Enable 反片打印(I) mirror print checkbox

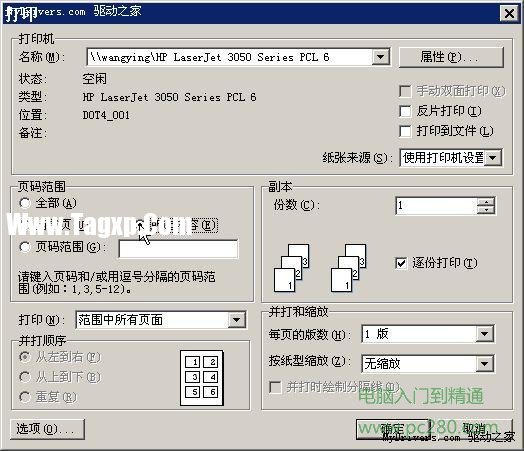pos(405,111)
